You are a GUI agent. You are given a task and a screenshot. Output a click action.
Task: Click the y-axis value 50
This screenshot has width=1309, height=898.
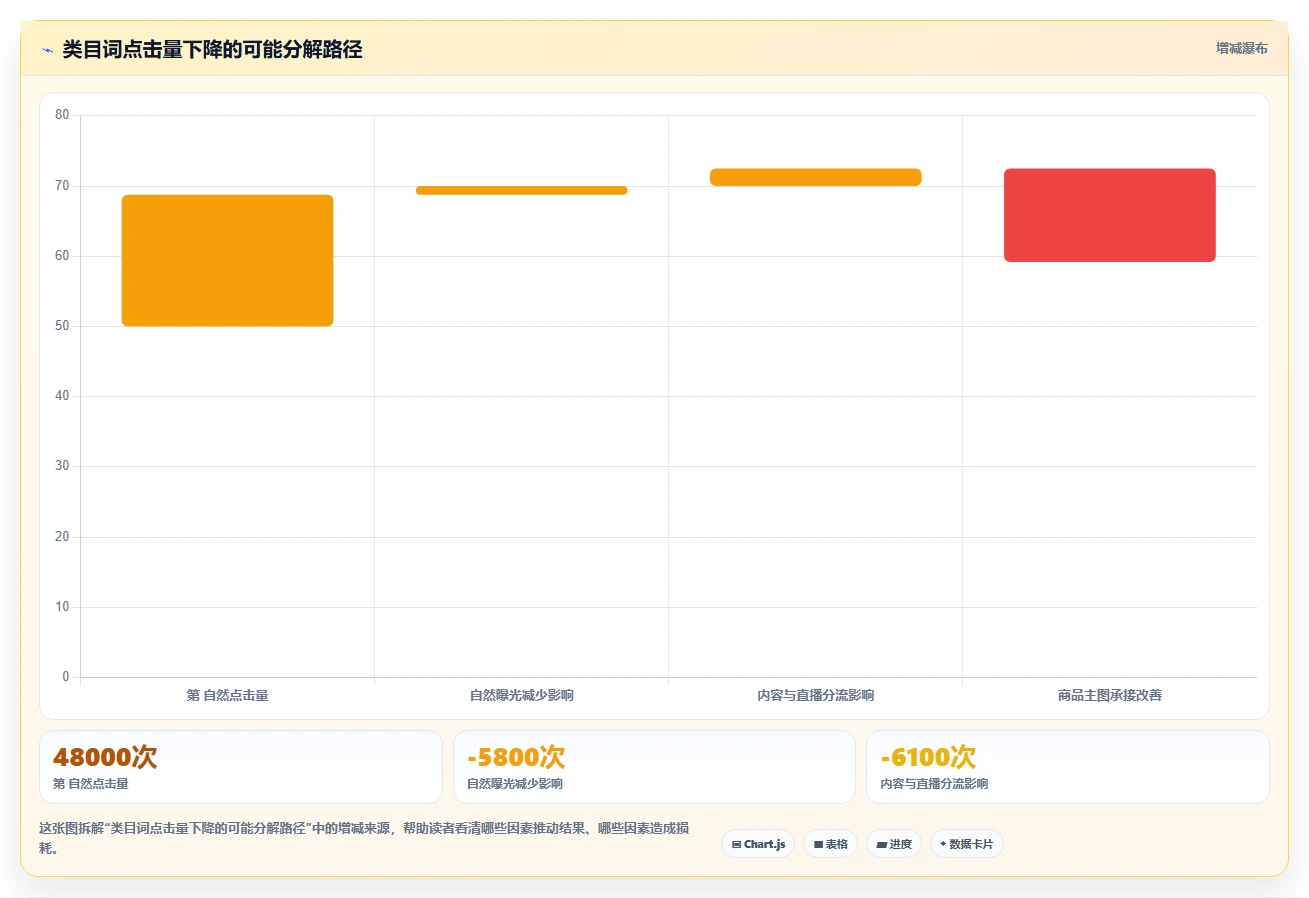pyautogui.click(x=62, y=326)
